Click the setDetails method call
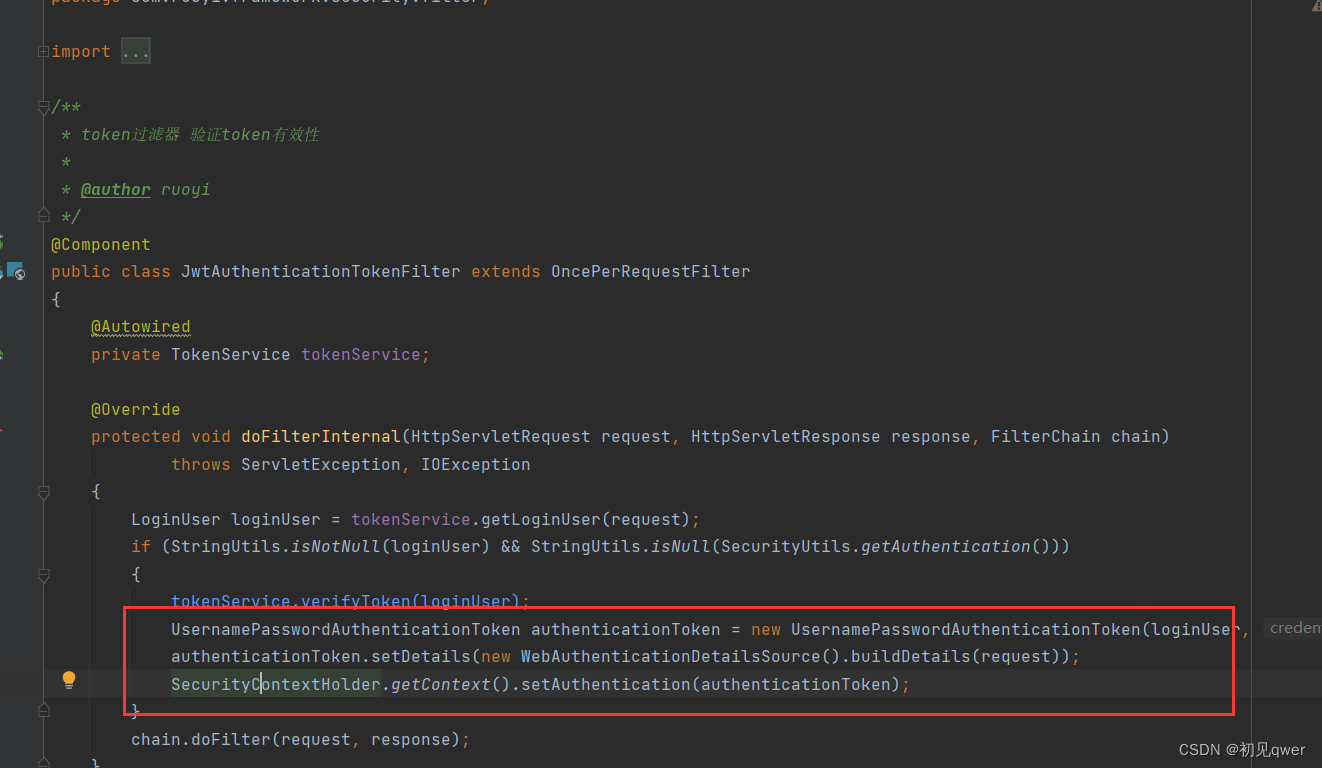Viewport: 1322px width, 768px height. pos(421,657)
